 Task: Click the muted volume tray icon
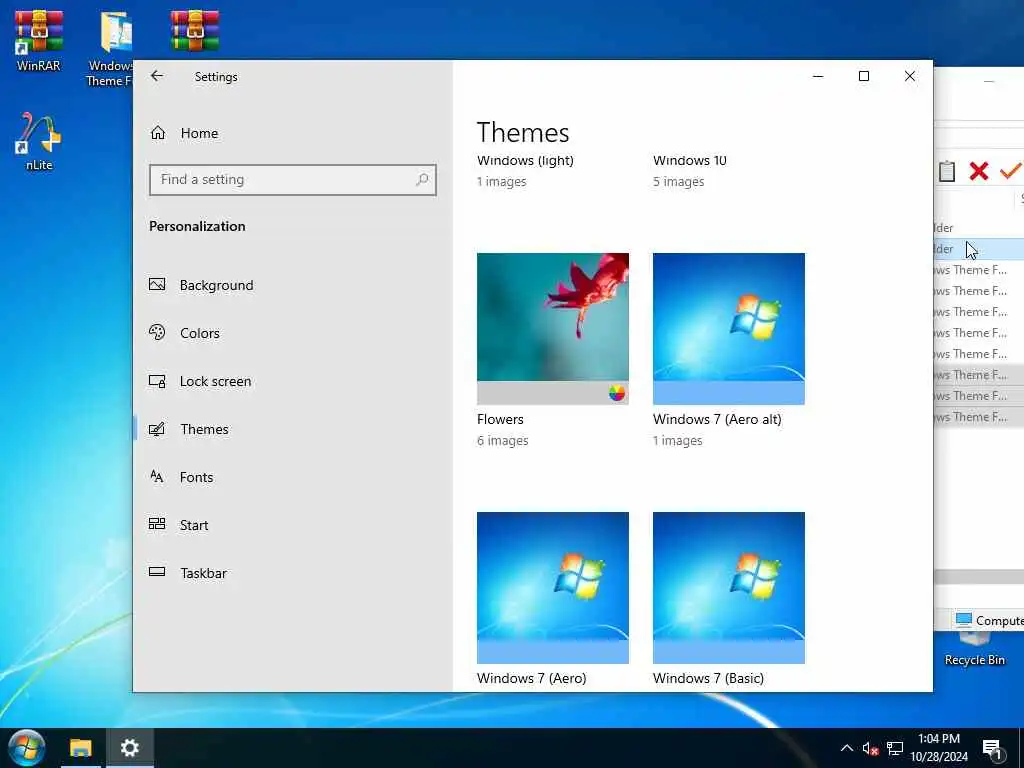click(871, 748)
